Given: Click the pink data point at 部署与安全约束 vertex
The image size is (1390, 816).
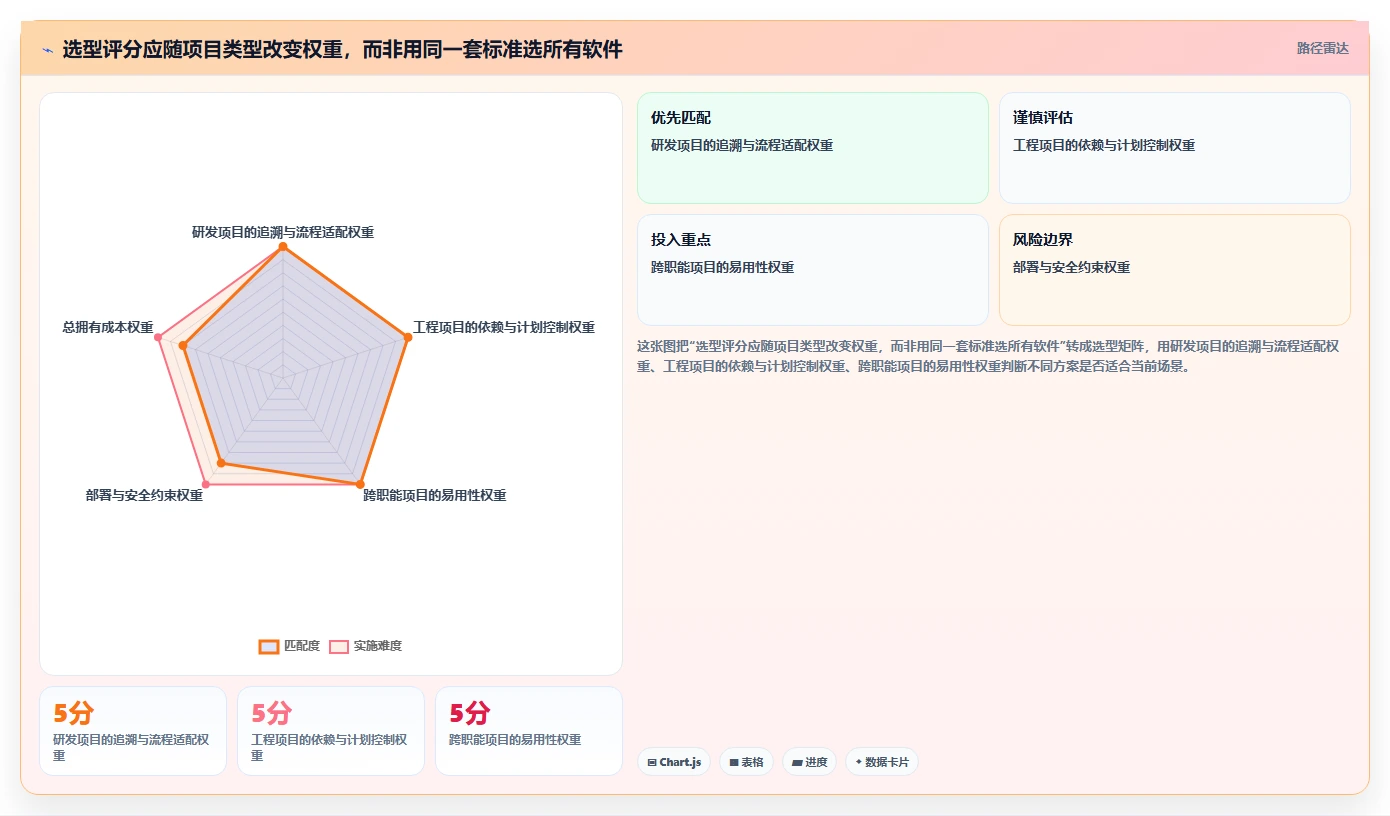Looking at the screenshot, I should tap(206, 485).
